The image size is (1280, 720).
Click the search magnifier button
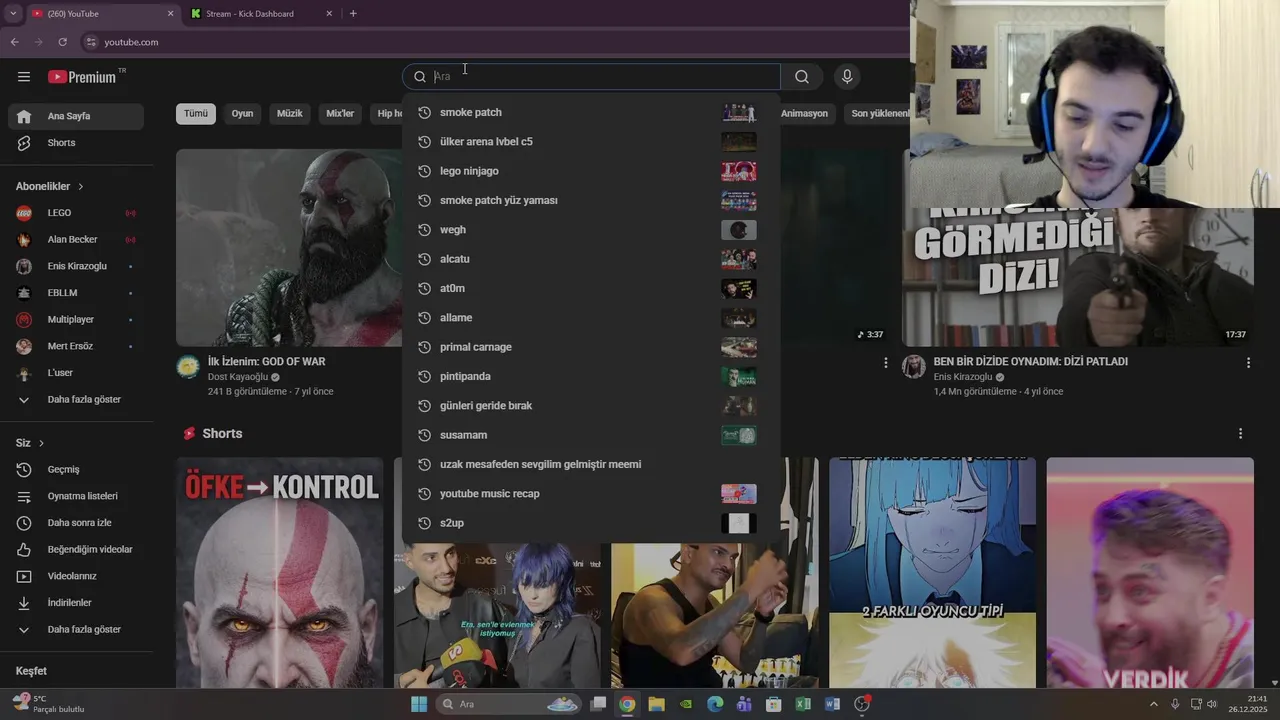point(802,77)
